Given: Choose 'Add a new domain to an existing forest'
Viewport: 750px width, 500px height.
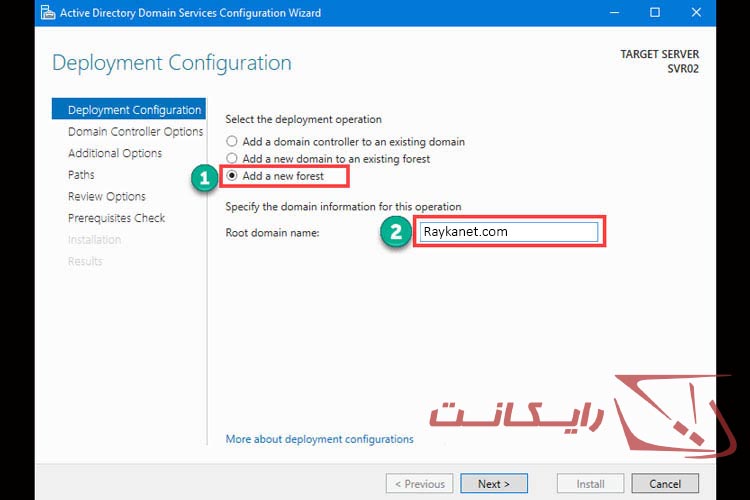Looking at the screenshot, I should (x=232, y=159).
